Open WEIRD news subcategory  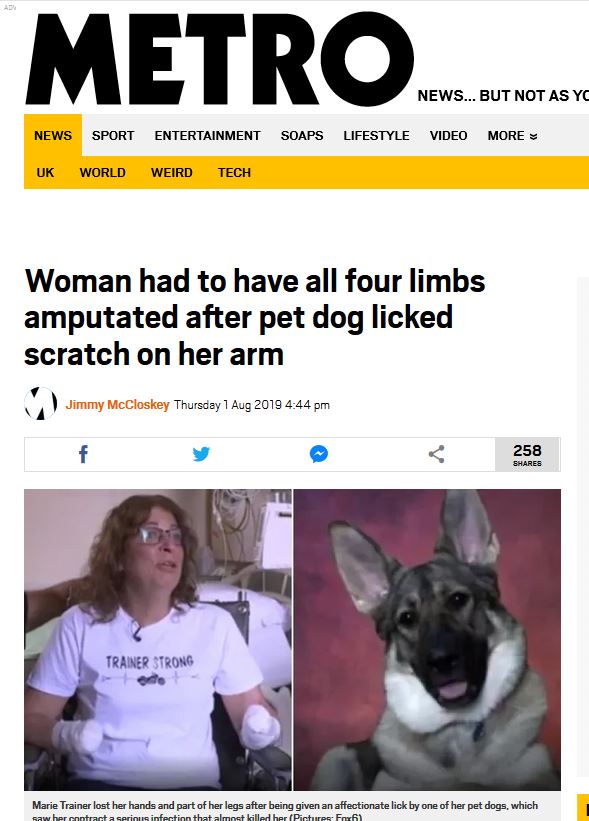pos(172,173)
